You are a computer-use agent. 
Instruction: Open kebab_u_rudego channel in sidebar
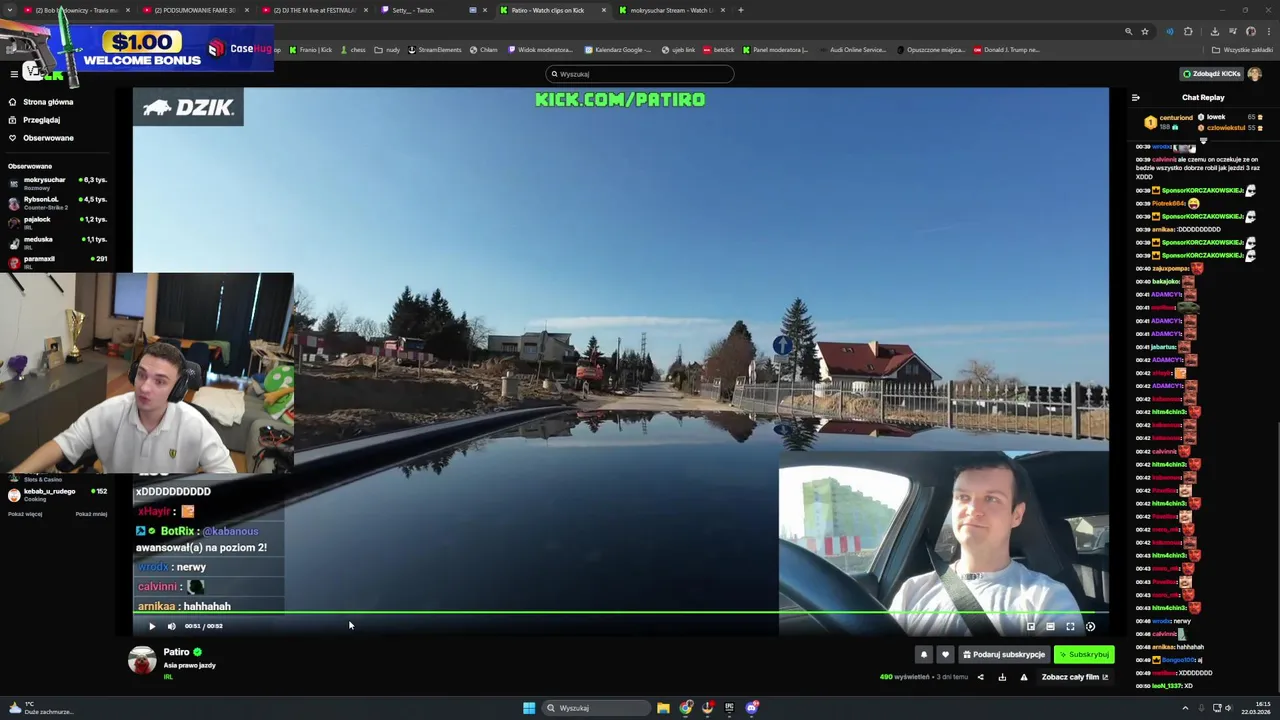57,495
